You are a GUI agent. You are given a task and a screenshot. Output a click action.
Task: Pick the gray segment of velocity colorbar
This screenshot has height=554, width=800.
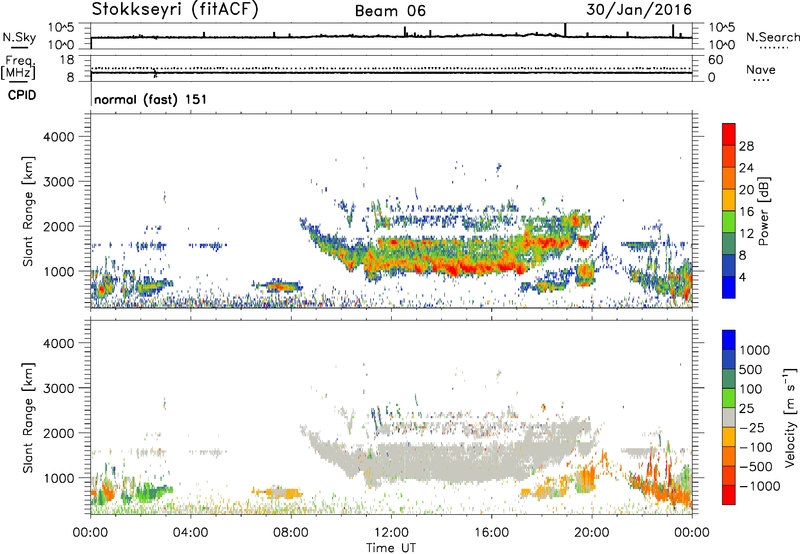[x=729, y=418]
